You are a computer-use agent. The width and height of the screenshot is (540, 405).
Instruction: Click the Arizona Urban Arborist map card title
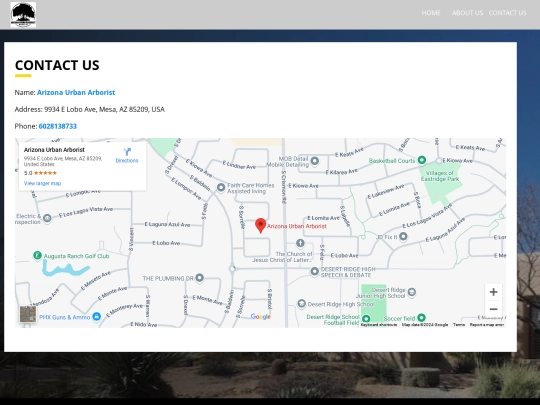point(54,150)
